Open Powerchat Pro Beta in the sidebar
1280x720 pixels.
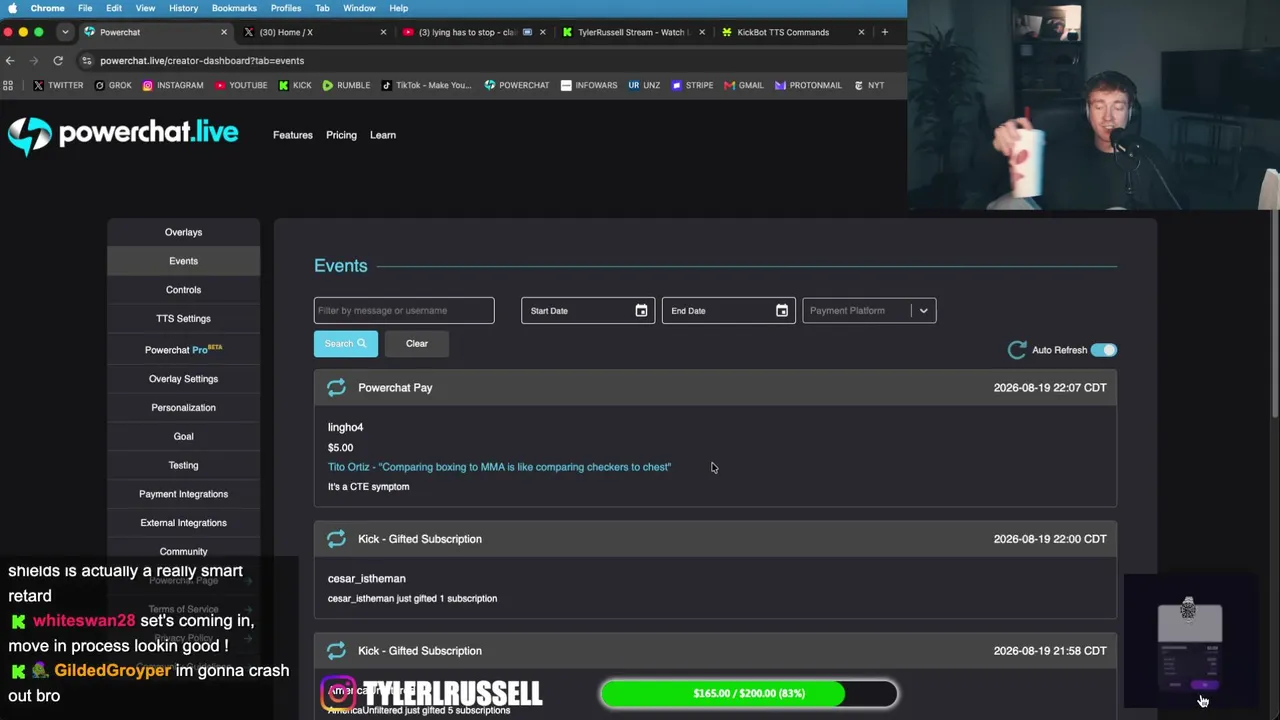(x=183, y=349)
